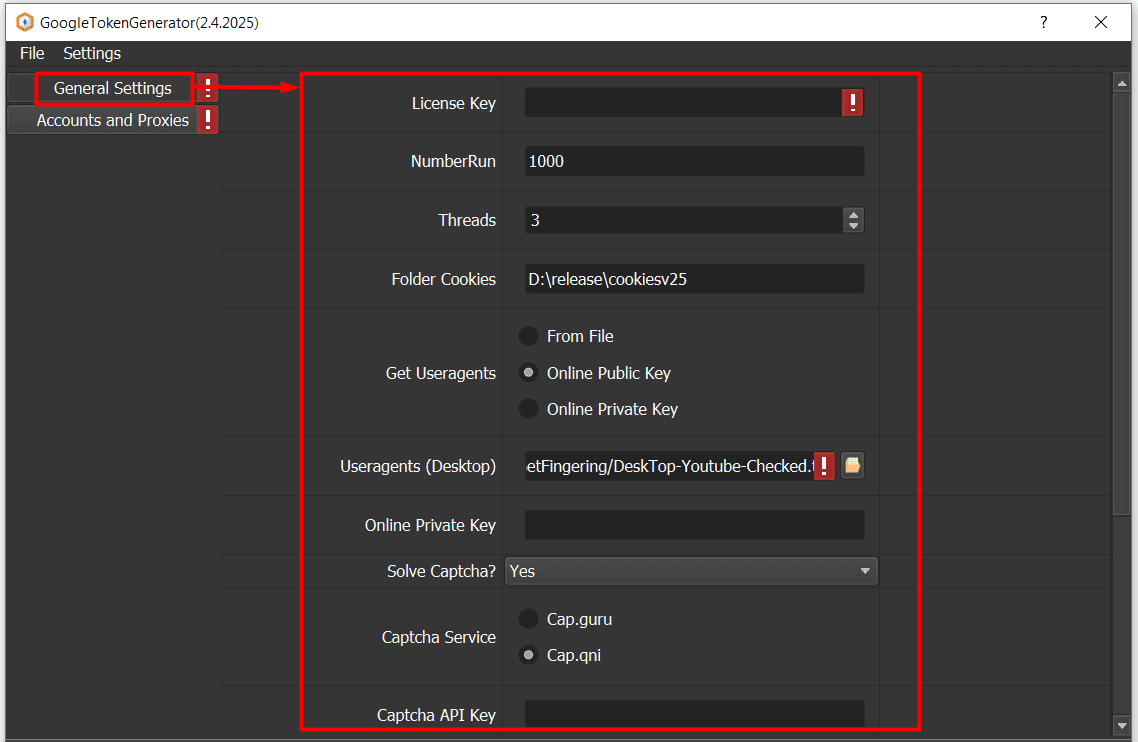Click the Captcha Service label

pos(438,637)
